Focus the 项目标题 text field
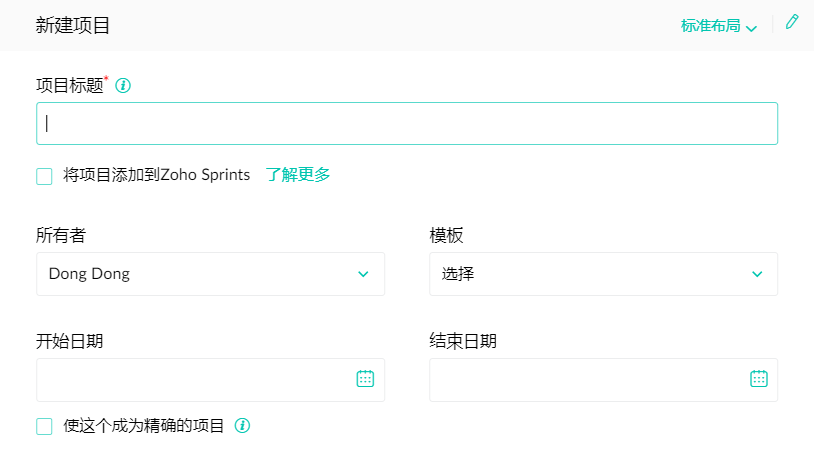The image size is (814, 464). pos(407,124)
